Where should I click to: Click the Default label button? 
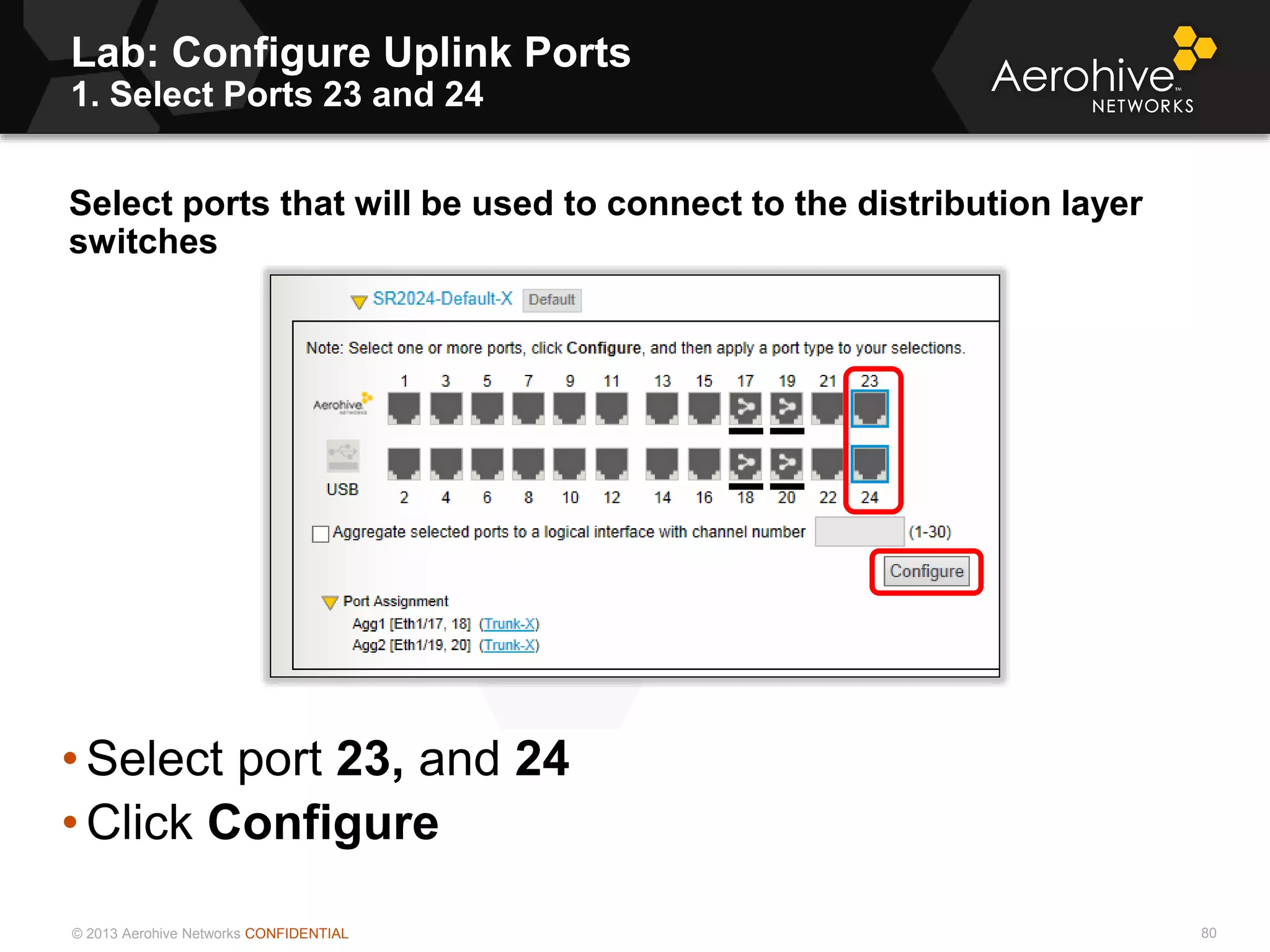pyautogui.click(x=552, y=300)
